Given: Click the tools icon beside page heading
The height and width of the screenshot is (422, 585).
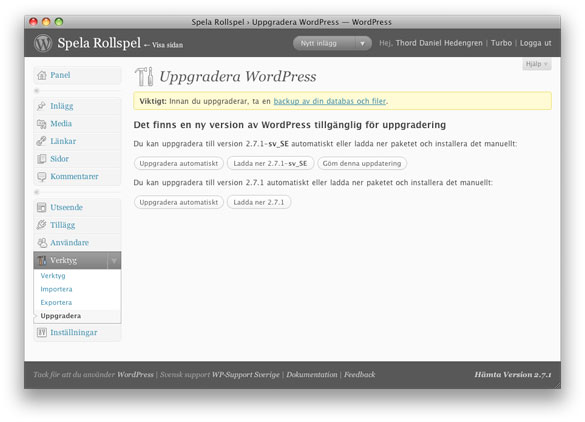Looking at the screenshot, I should coord(144,76).
